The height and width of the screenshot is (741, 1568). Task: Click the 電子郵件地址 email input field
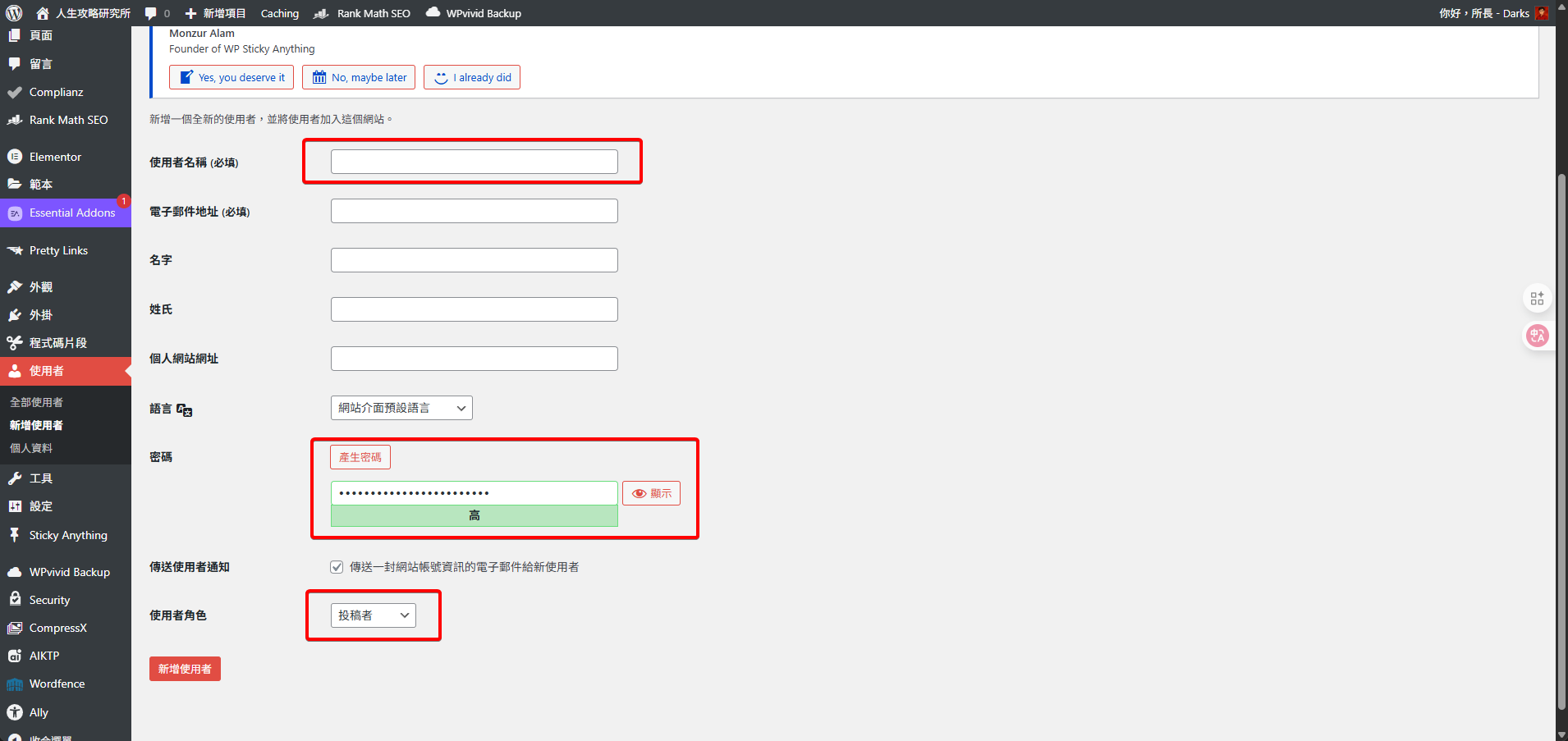click(474, 211)
